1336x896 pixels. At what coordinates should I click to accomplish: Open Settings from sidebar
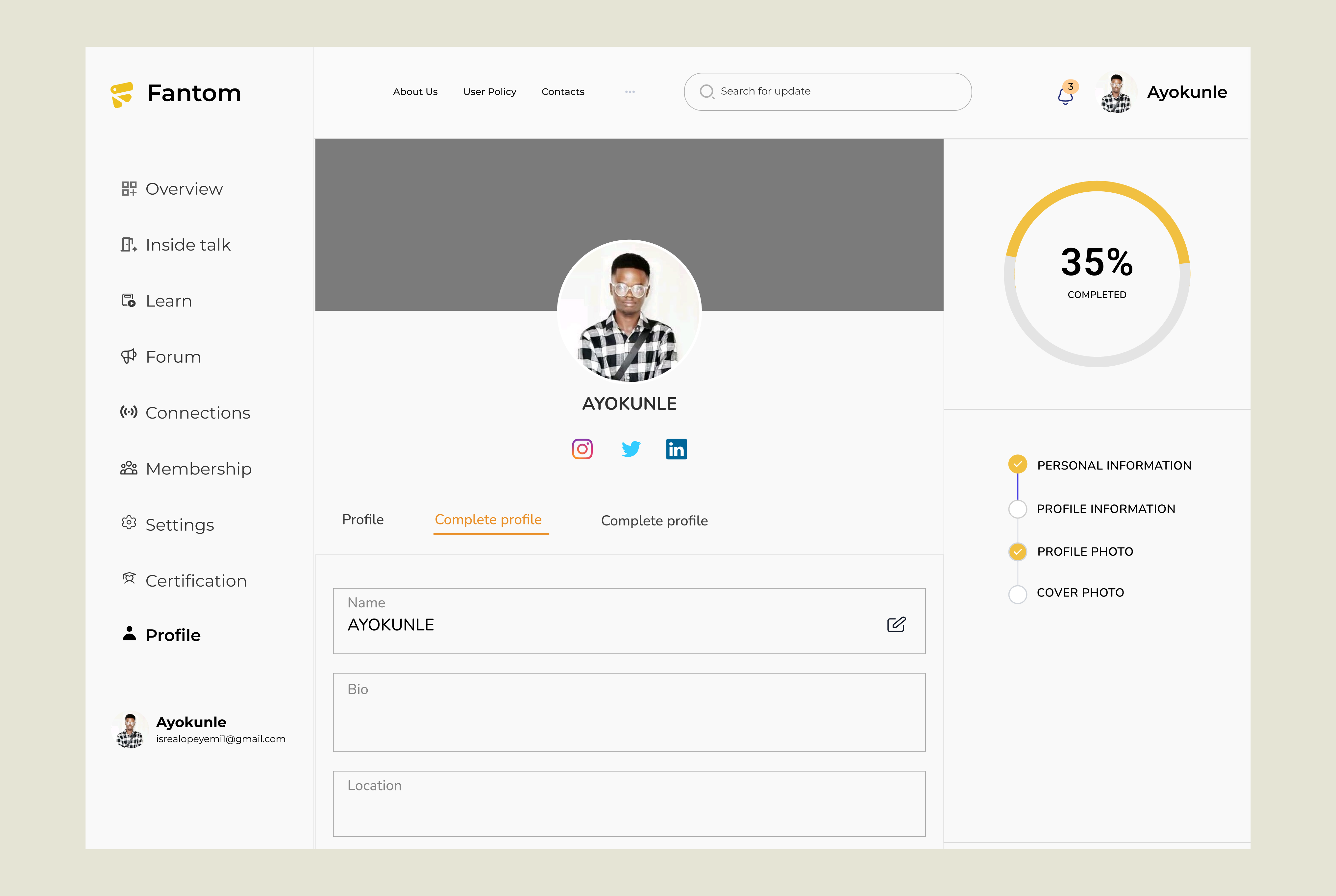pyautogui.click(x=167, y=525)
